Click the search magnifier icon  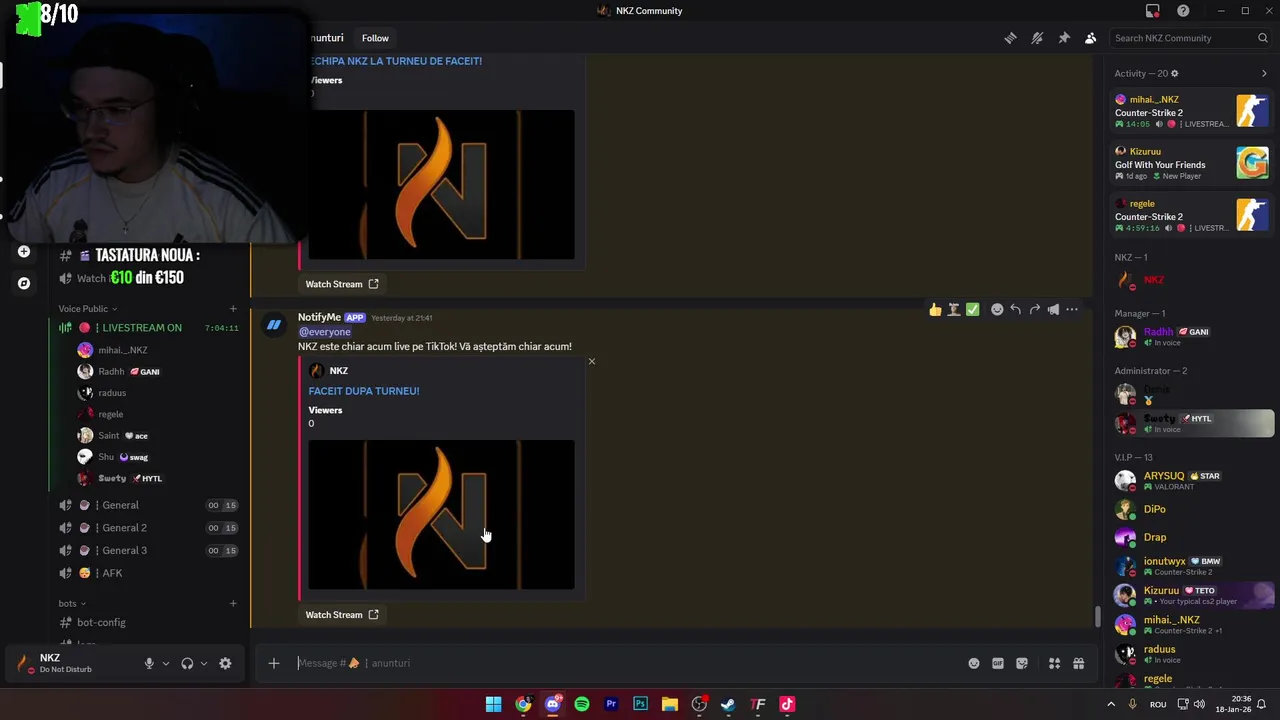click(1263, 38)
